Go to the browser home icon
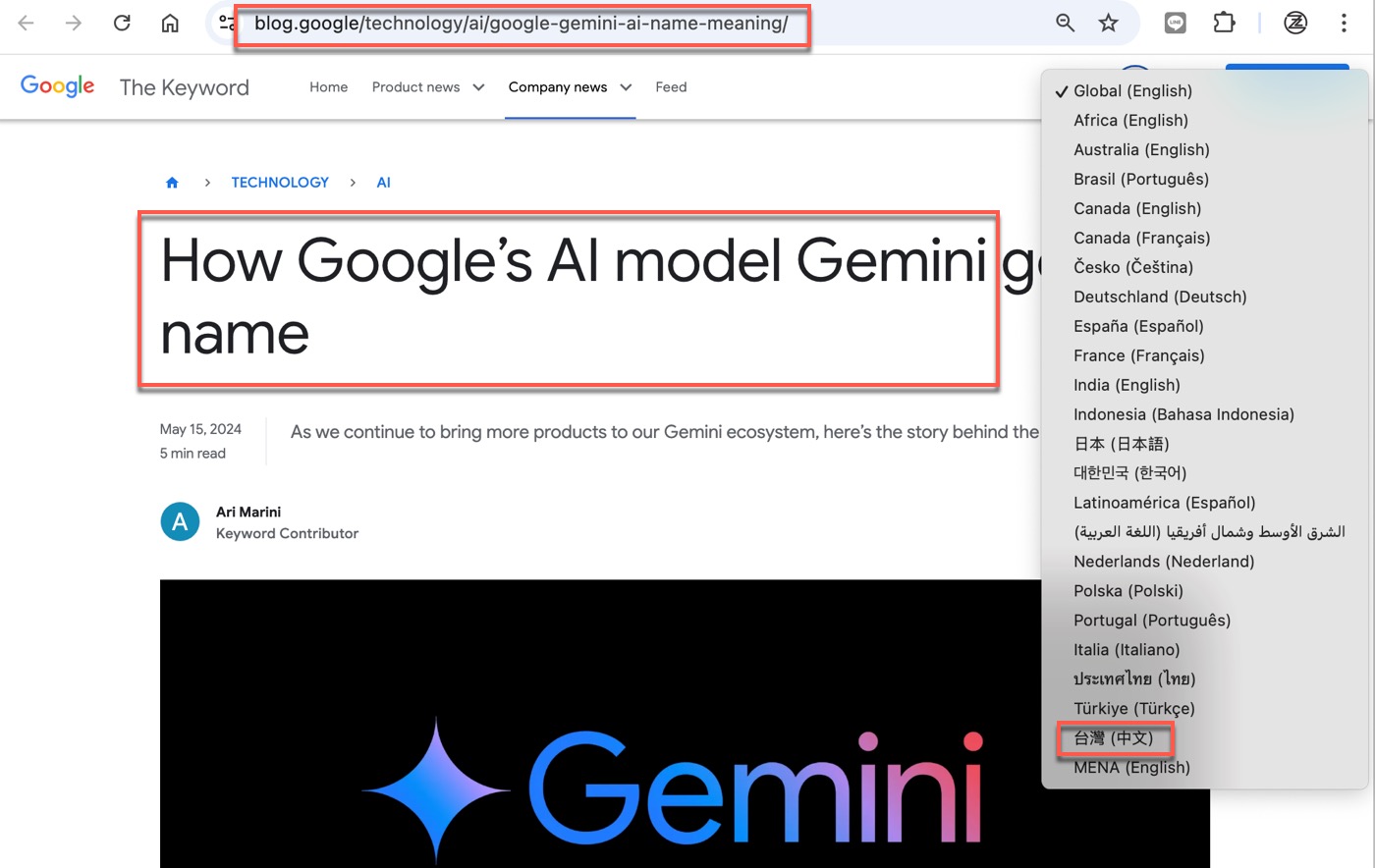Viewport: 1375px width, 868px height. click(x=170, y=23)
